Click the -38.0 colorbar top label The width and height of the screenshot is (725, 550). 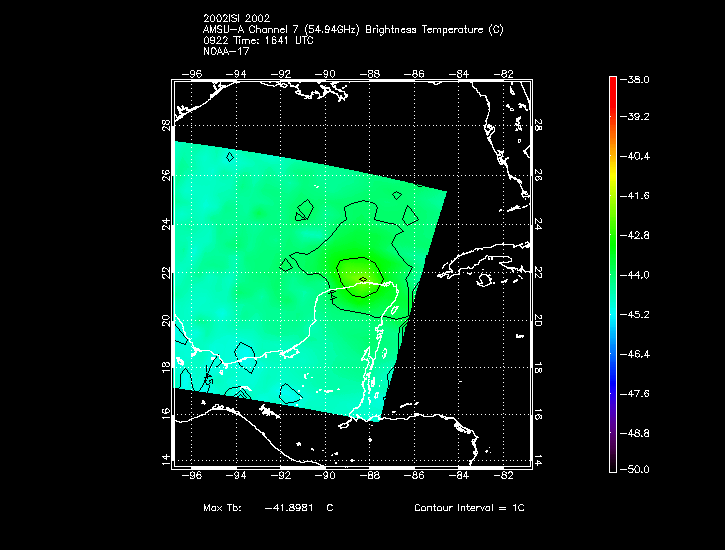pos(634,80)
